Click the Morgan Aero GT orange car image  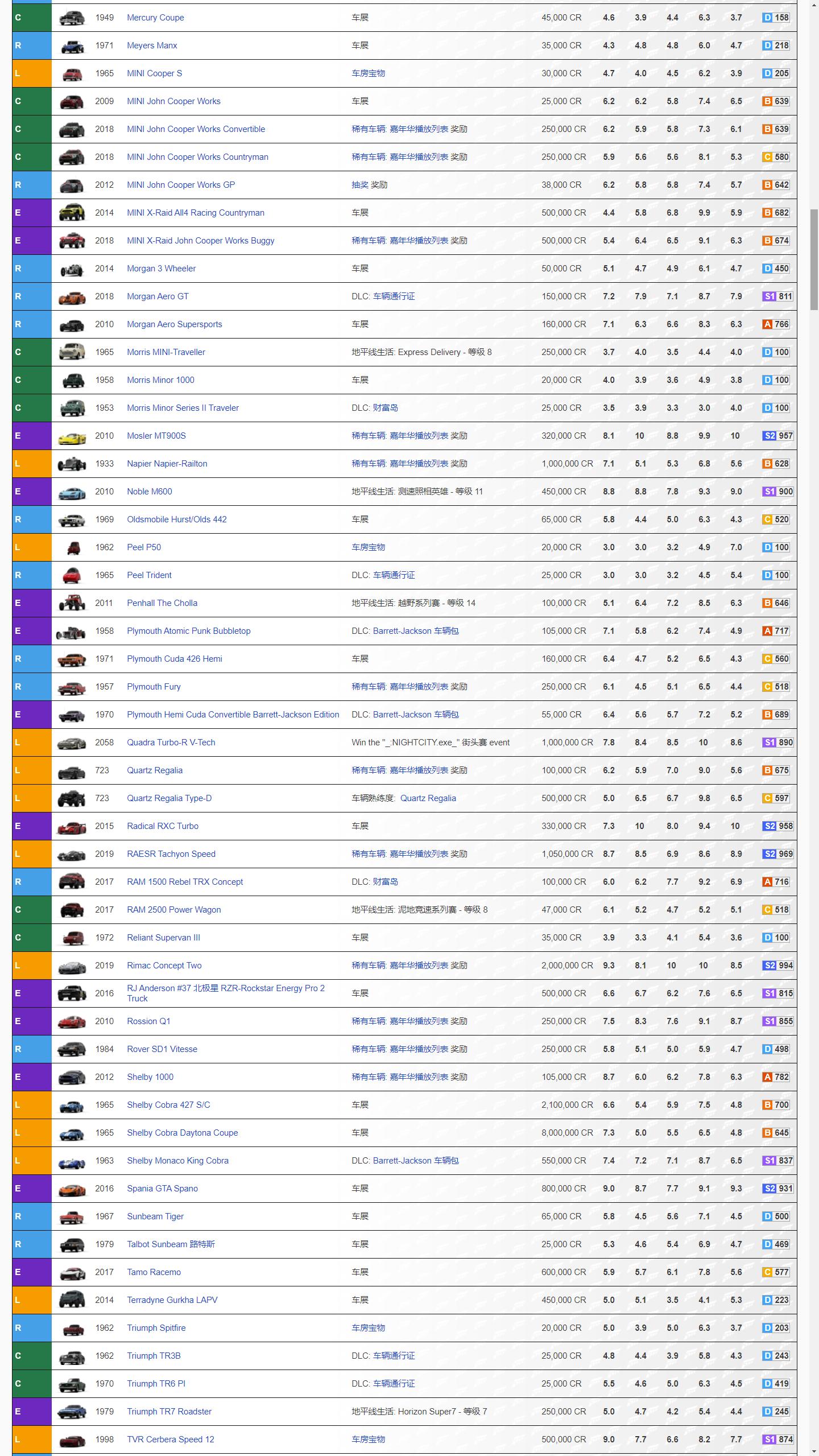[72, 296]
